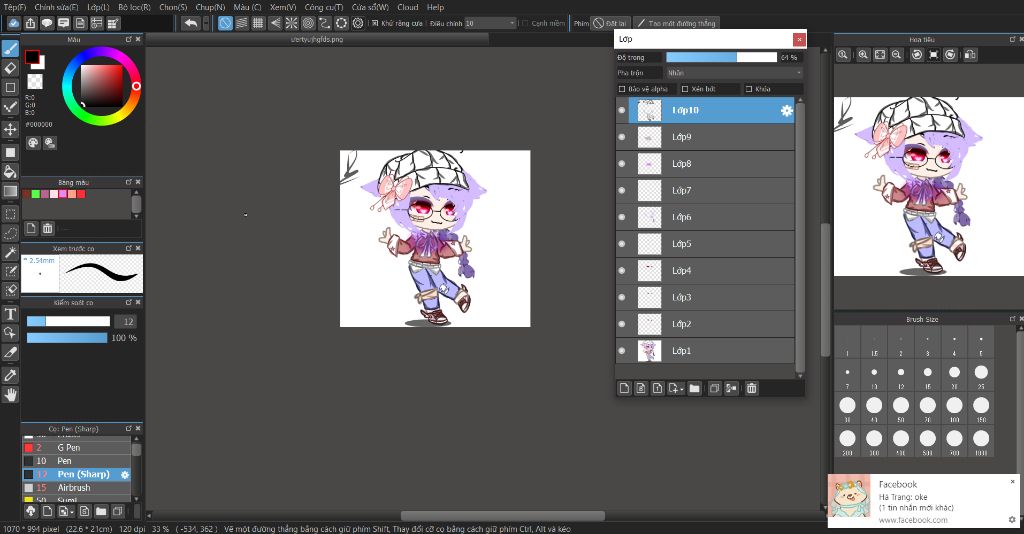Fit canvas to window in navigator
The width and height of the screenshot is (1024, 534).
point(880,55)
